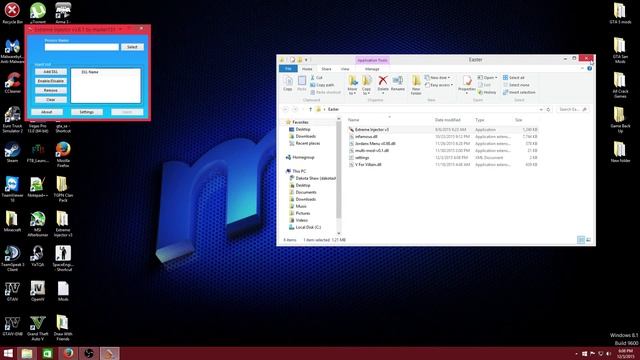Open Settings in Extreme Injector
The height and width of the screenshot is (360, 640).
pos(87,112)
